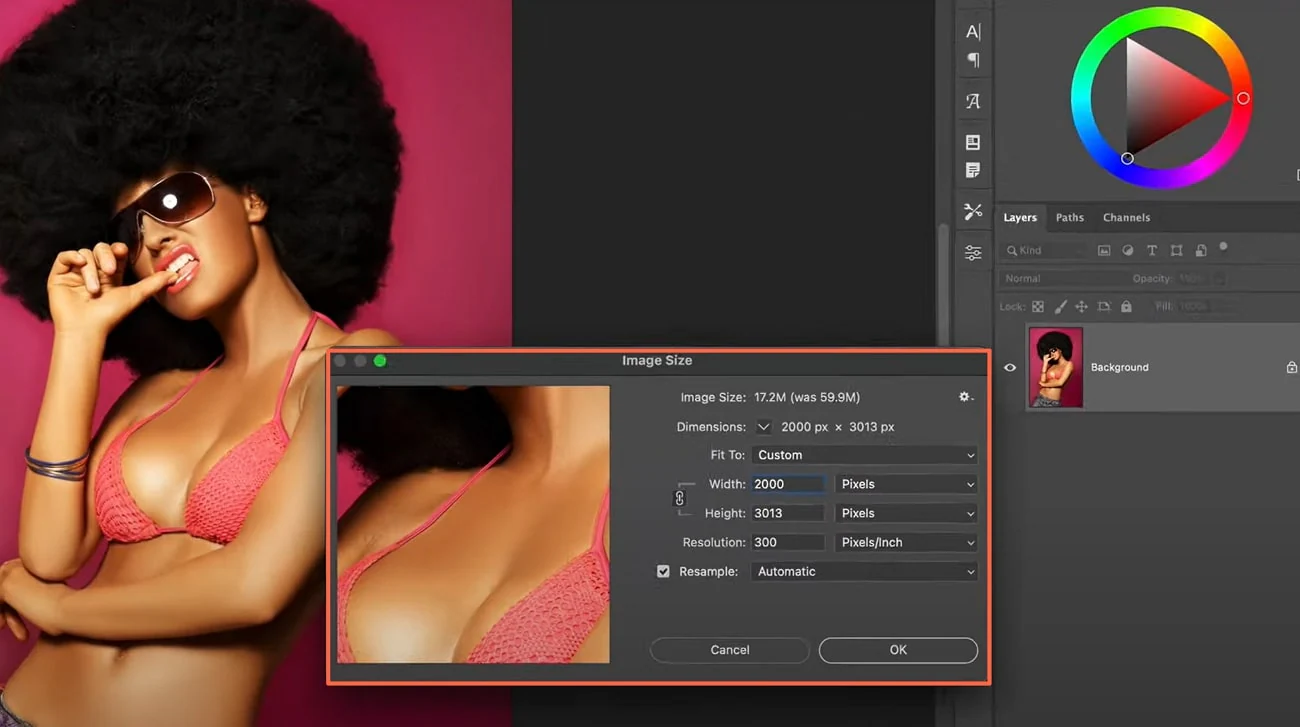The height and width of the screenshot is (727, 1300).
Task: Click the Resolution input field
Action: (x=788, y=542)
